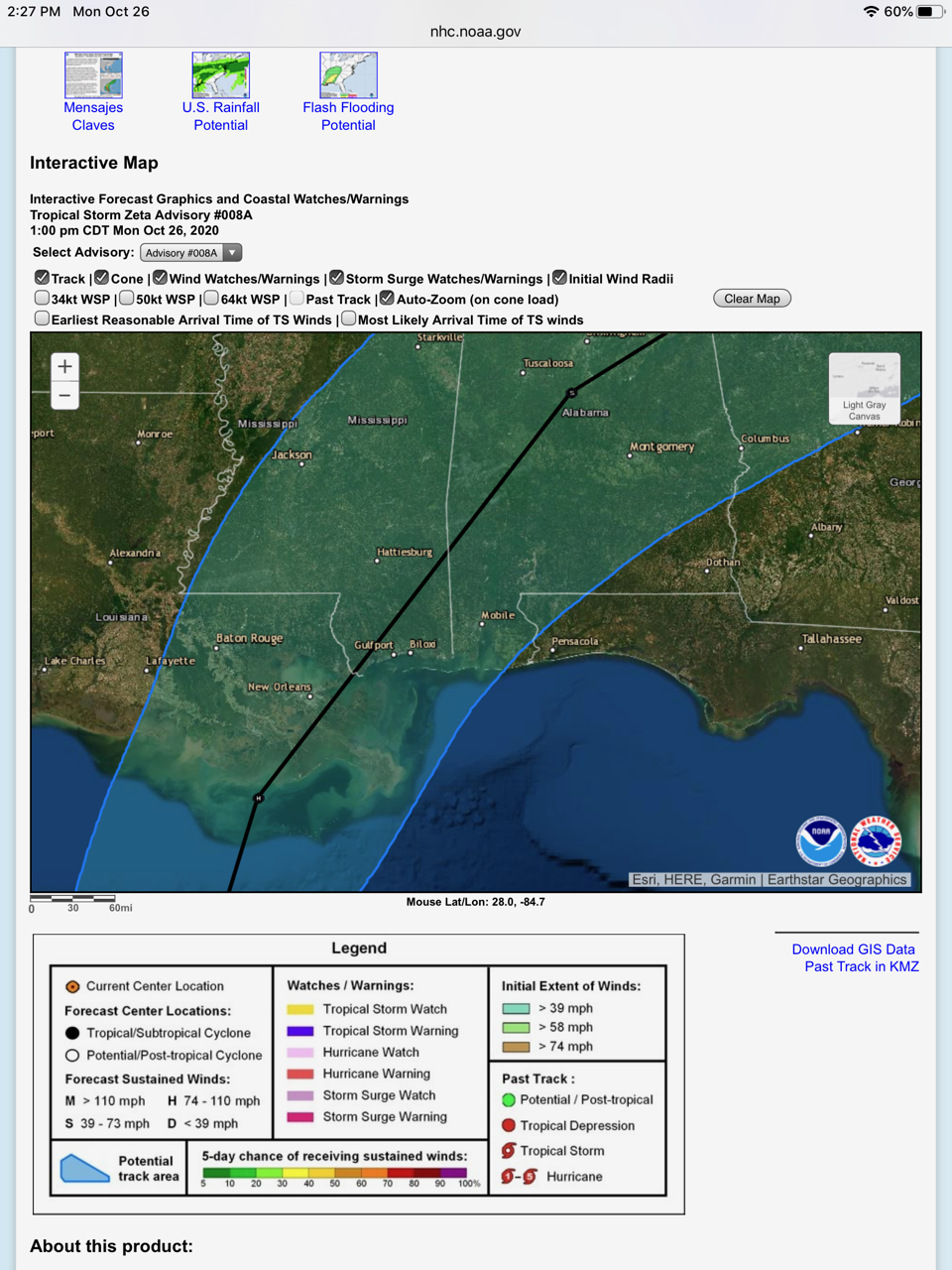Enable the 34kt WSP checkbox
This screenshot has height=1270, width=952.
point(42,298)
